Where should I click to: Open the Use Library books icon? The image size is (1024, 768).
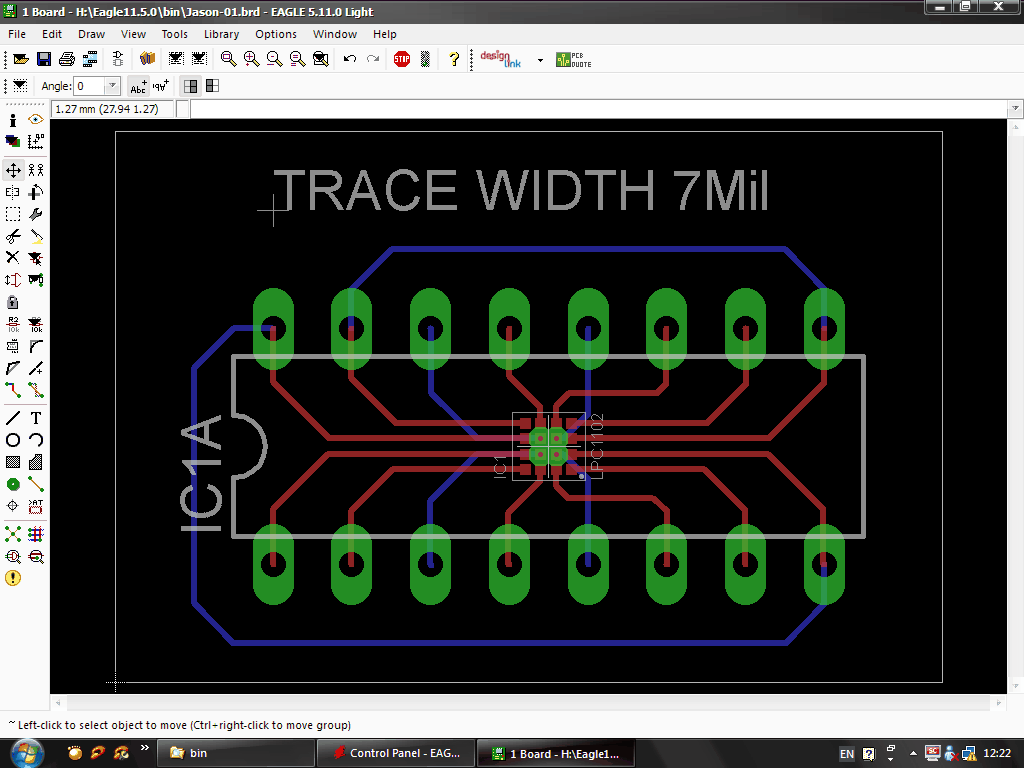coord(148,59)
